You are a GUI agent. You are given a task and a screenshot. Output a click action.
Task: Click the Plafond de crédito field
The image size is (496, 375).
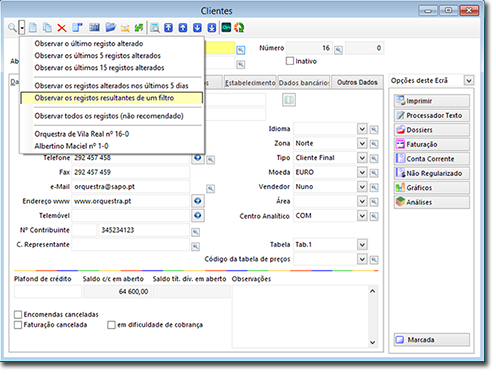48,292
